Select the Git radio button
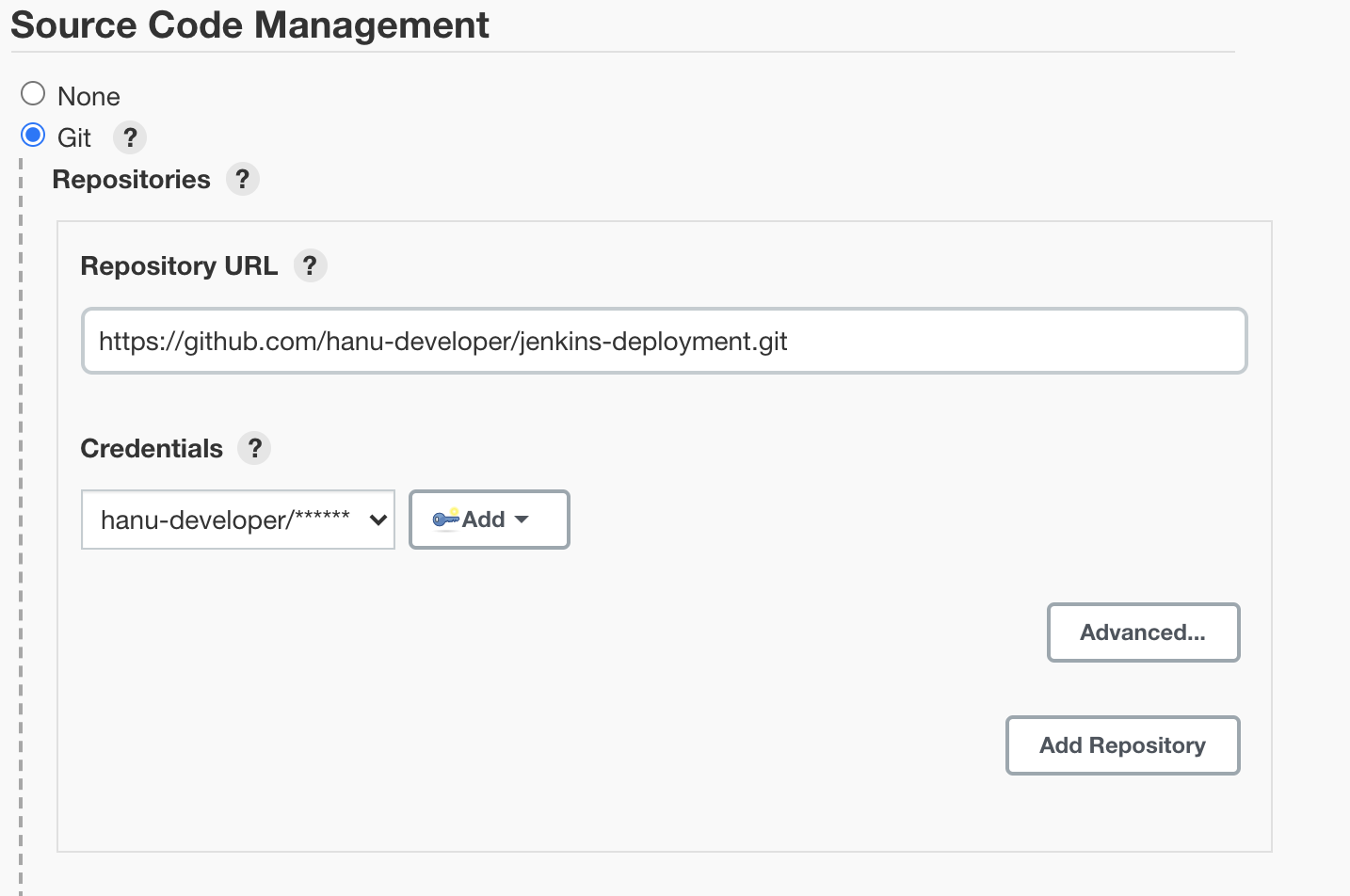This screenshot has width=1350, height=896. coord(33,136)
